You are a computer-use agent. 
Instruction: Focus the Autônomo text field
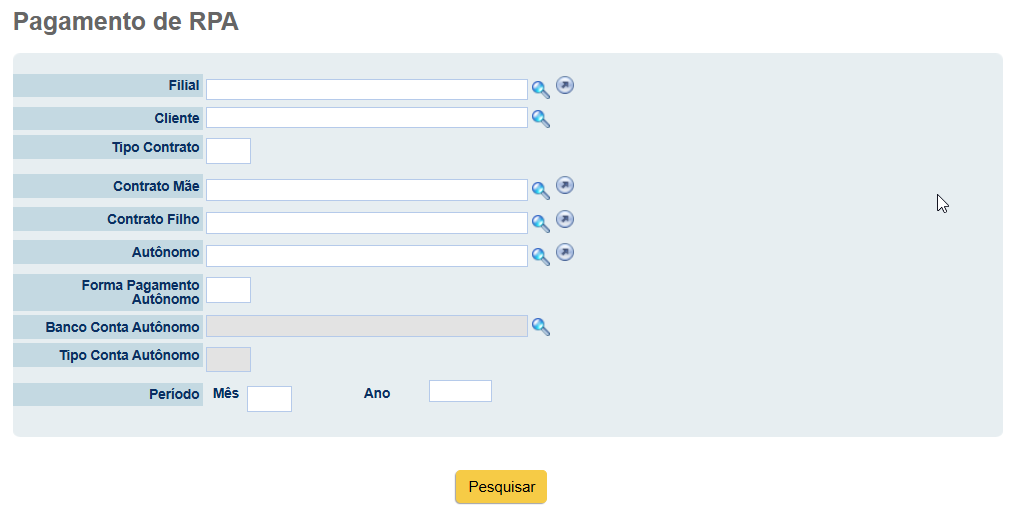(x=366, y=256)
